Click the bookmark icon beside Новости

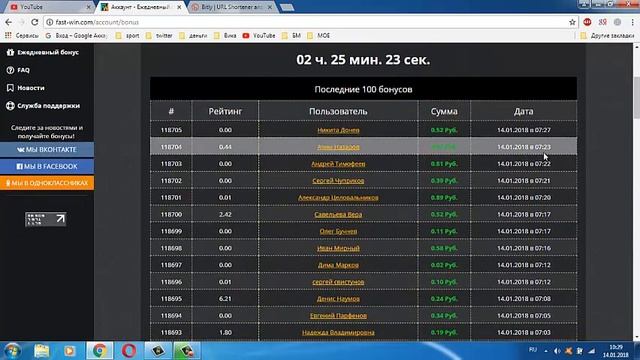click(x=10, y=88)
